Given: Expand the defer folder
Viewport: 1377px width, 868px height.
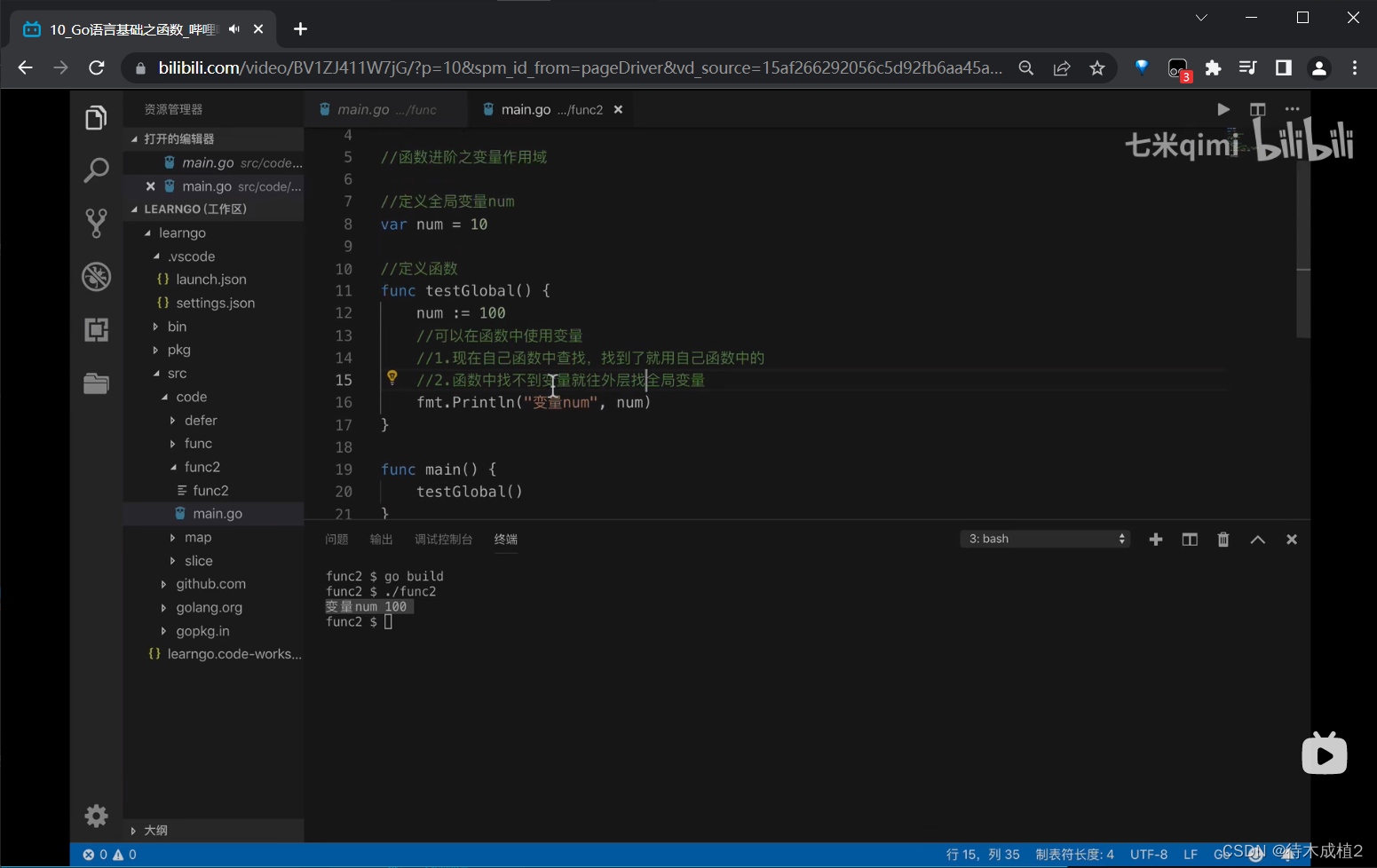Looking at the screenshot, I should (213, 421).
